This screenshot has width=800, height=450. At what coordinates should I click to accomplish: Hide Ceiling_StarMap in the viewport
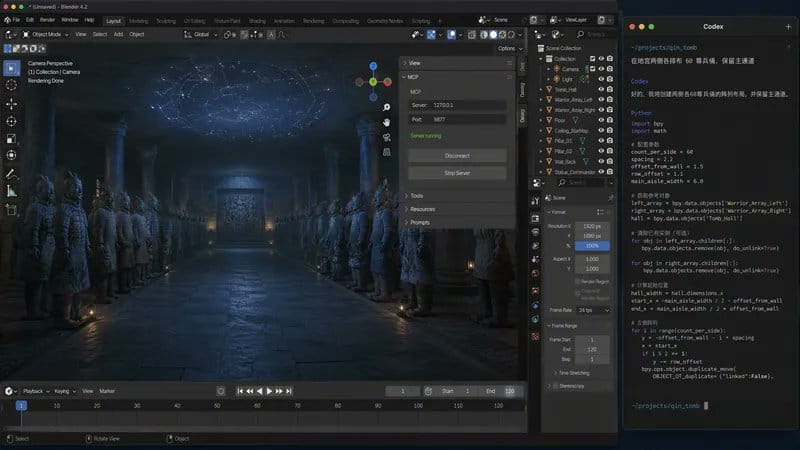[601, 130]
